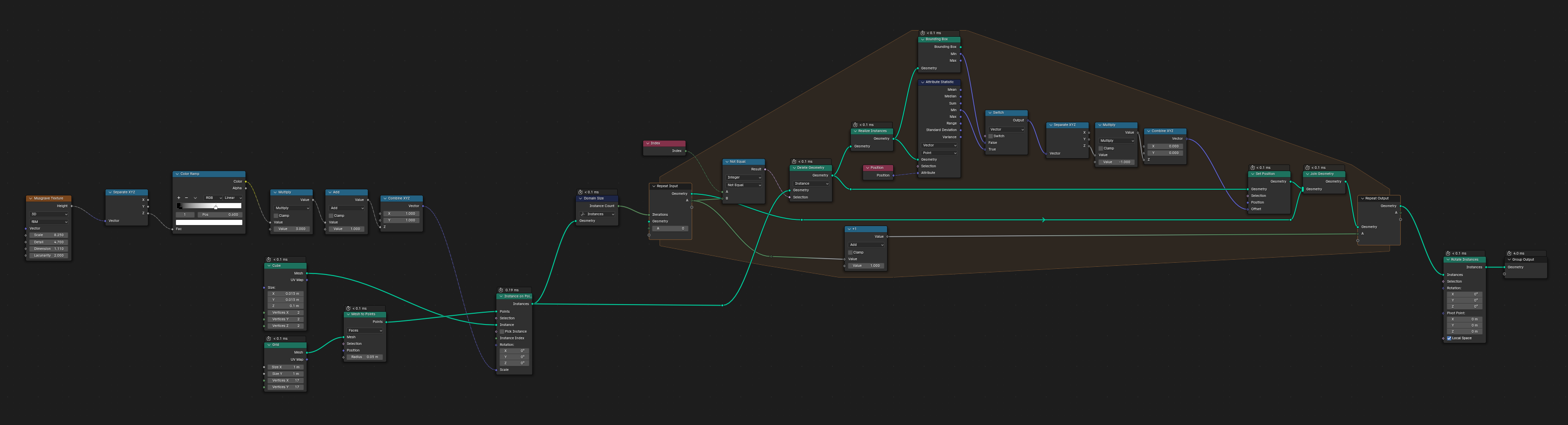Click the Radius 0.05 m field
Screen dimensions: 1568x425
[365, 357]
